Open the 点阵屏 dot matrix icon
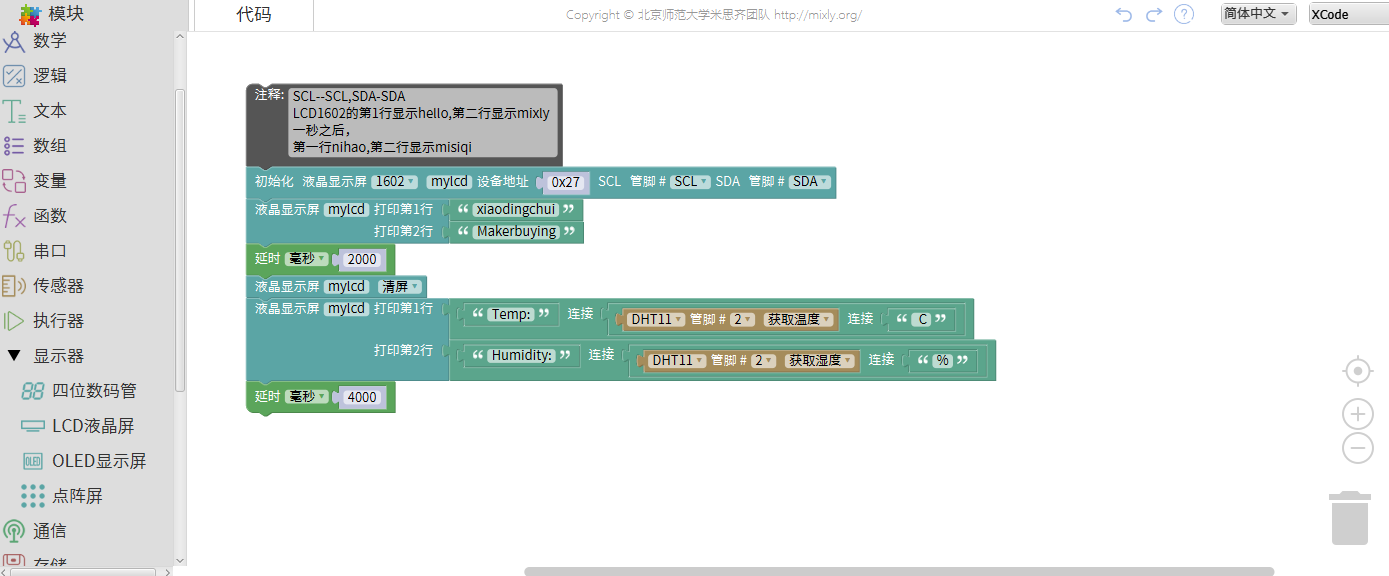Screen dimensions: 1389x576 pos(33,496)
